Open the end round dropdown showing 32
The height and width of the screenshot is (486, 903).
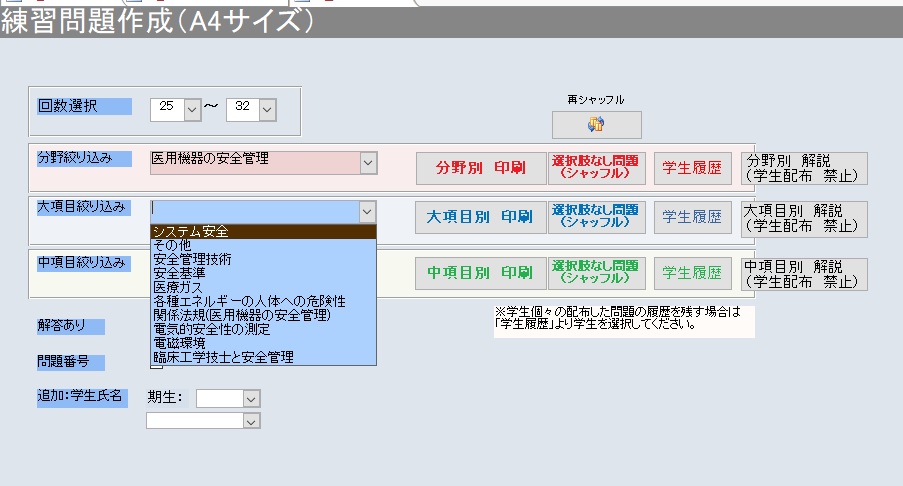tap(268, 109)
